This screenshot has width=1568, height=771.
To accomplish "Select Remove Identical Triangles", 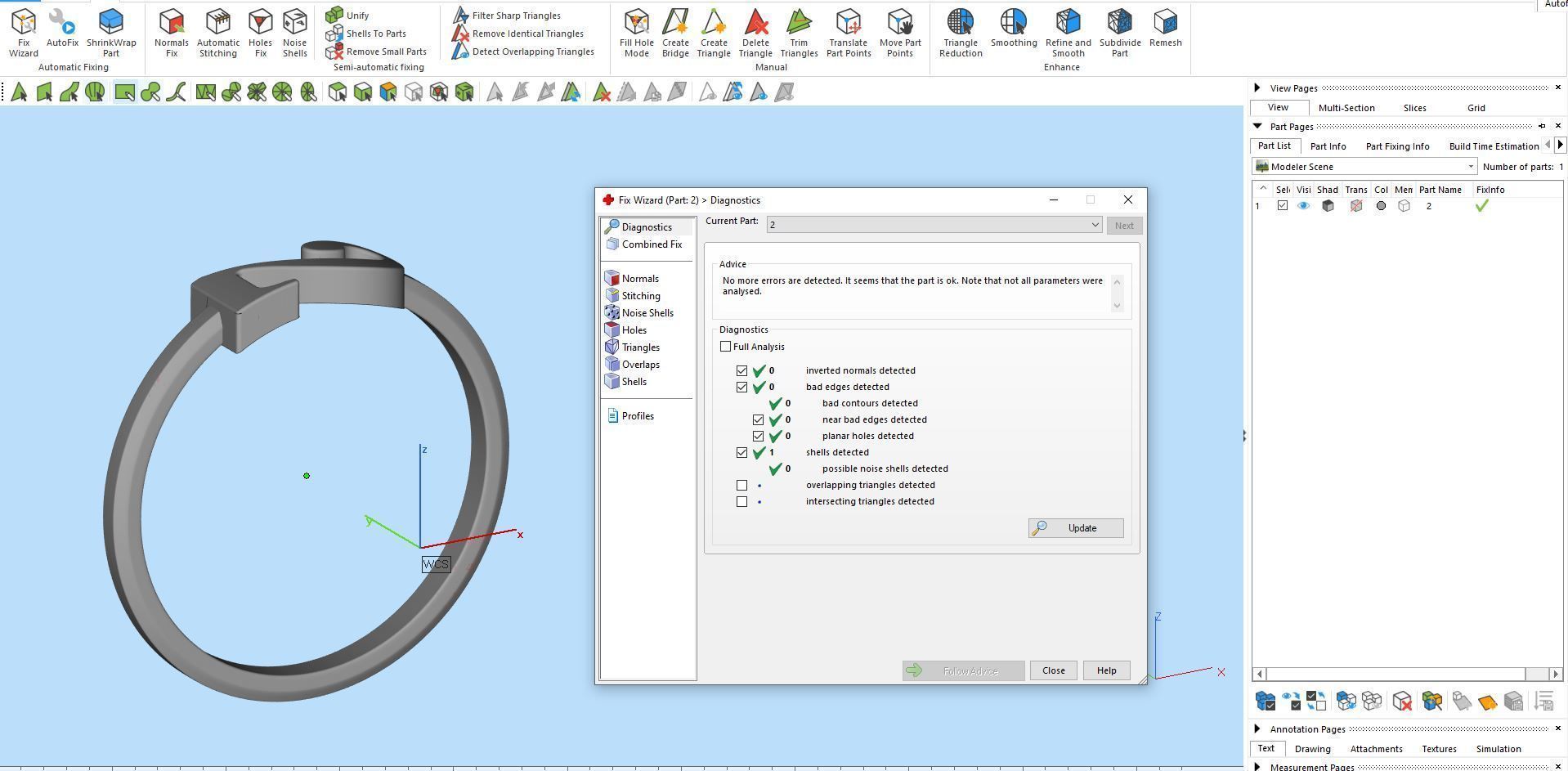I will pos(518,34).
